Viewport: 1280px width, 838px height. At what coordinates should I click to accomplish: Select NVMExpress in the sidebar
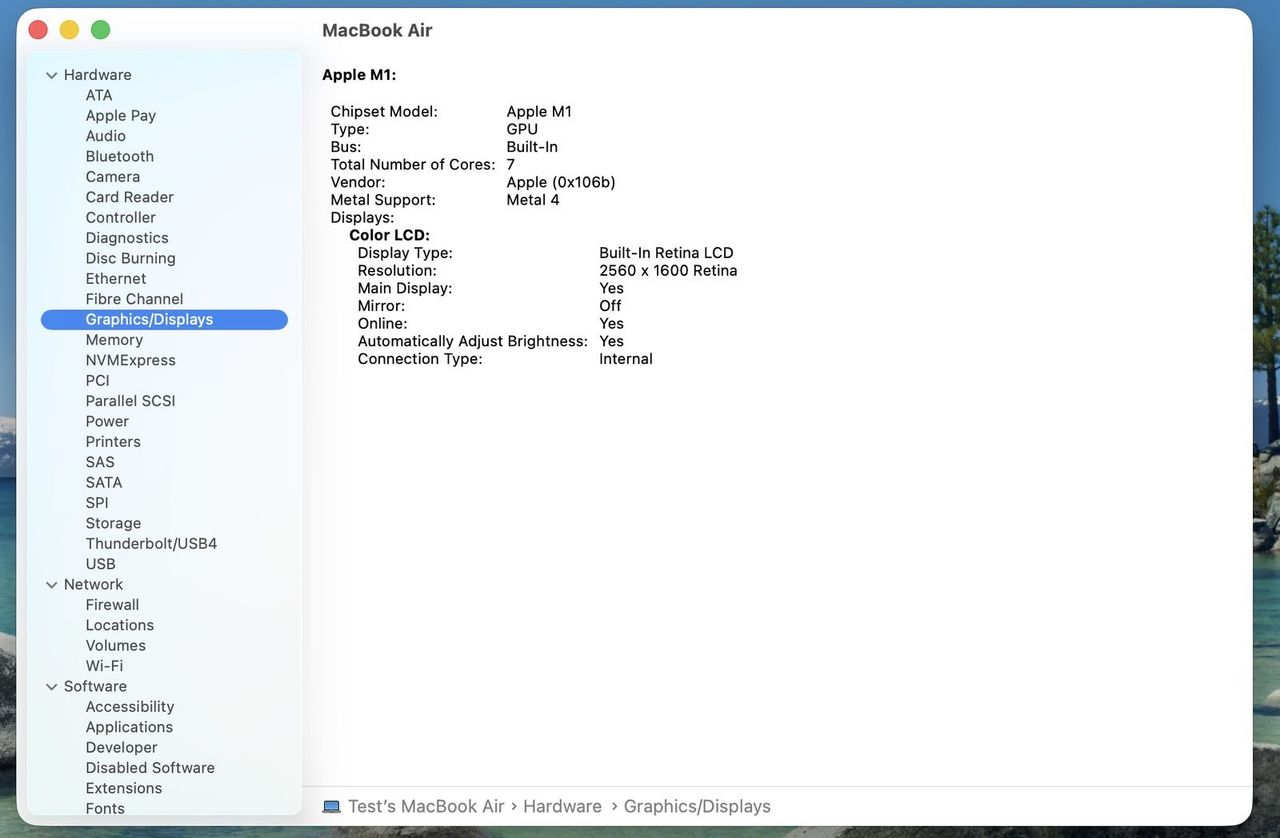click(x=131, y=360)
